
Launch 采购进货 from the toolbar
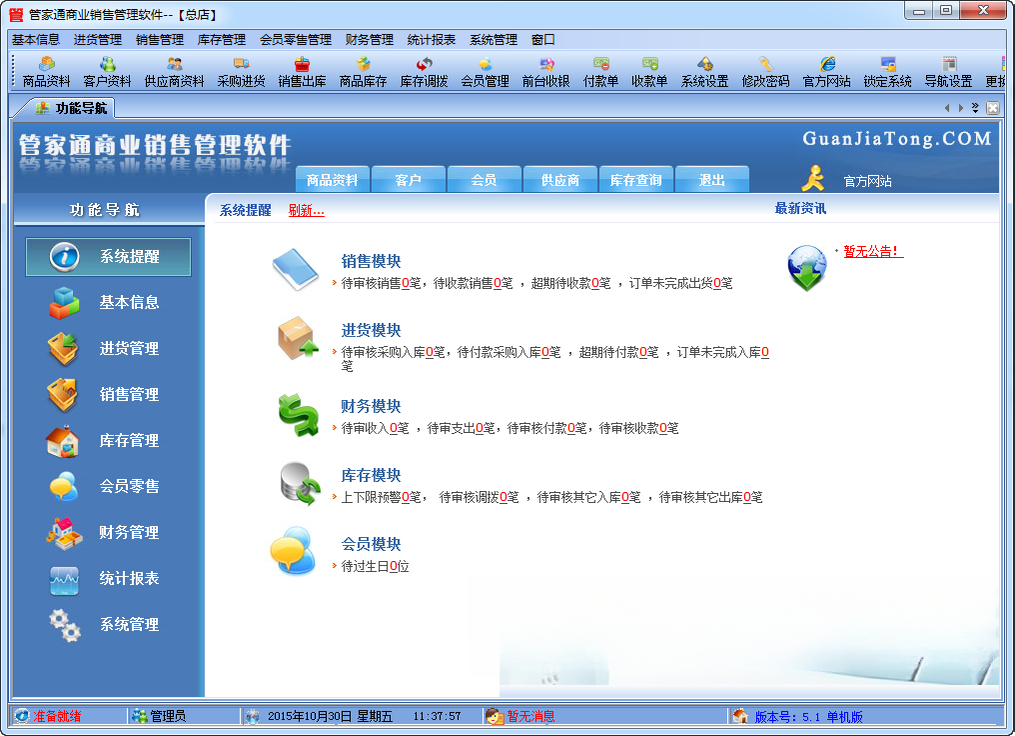(x=241, y=72)
